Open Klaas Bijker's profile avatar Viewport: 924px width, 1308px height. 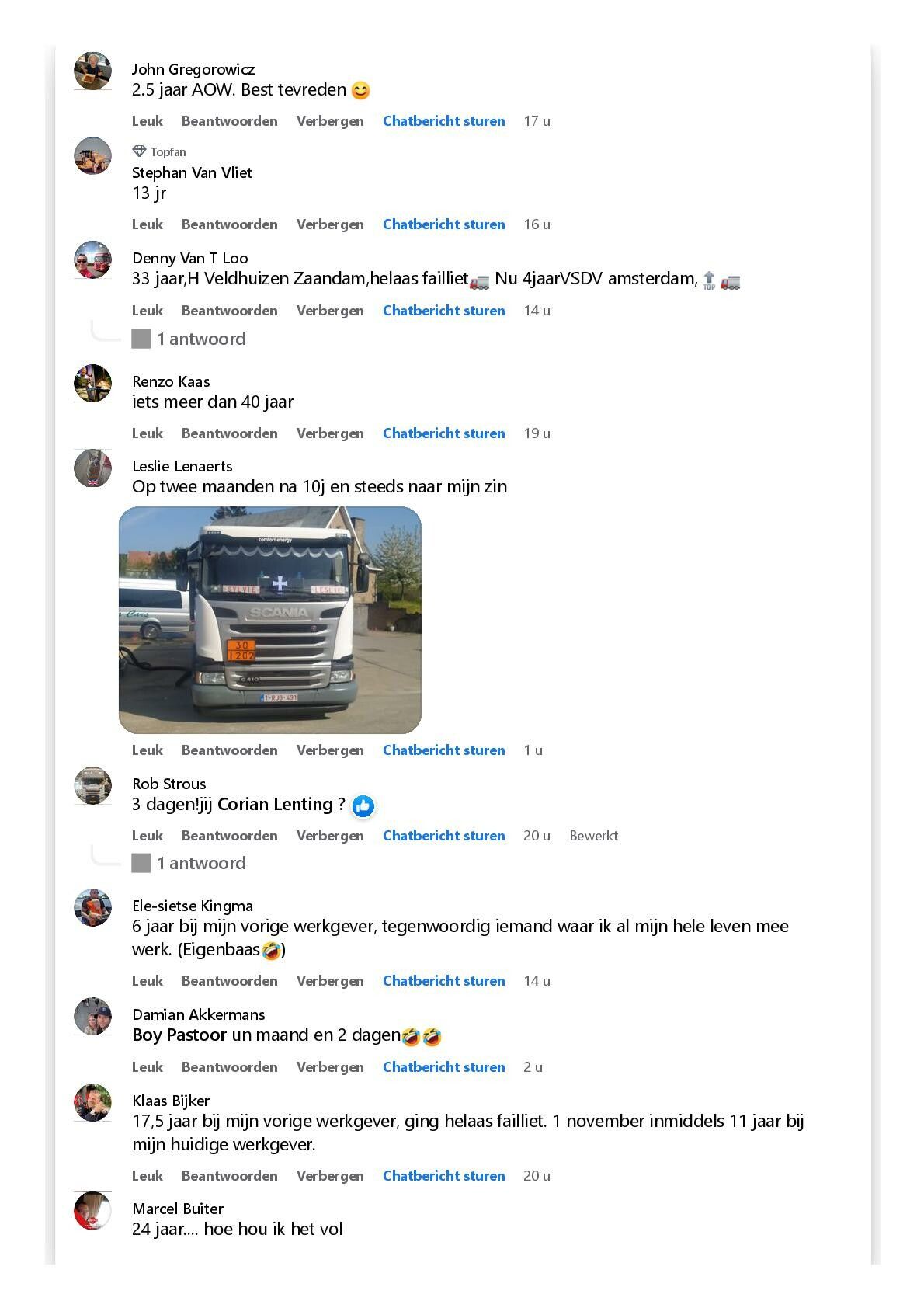(92, 1102)
